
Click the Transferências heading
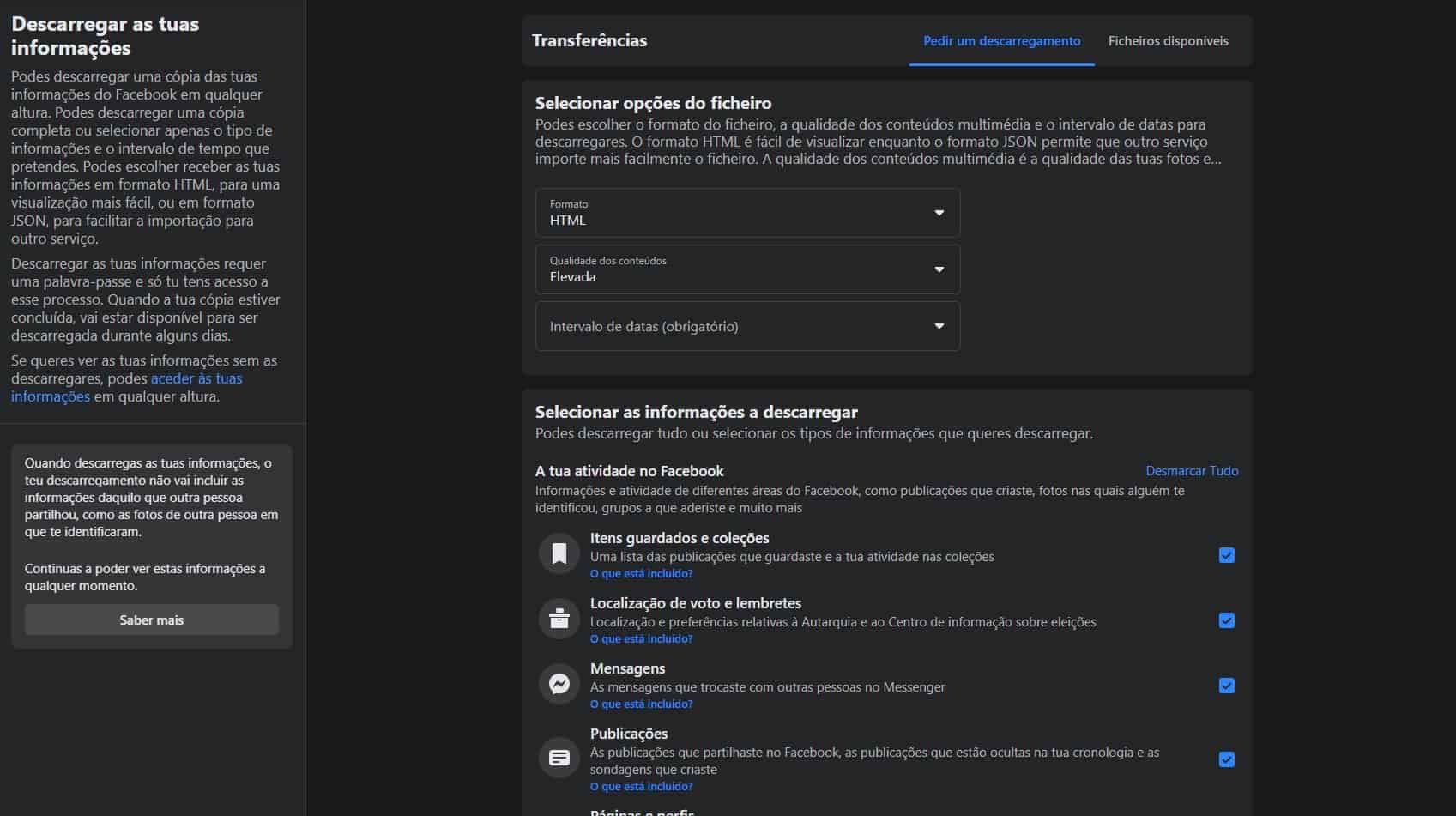[589, 40]
